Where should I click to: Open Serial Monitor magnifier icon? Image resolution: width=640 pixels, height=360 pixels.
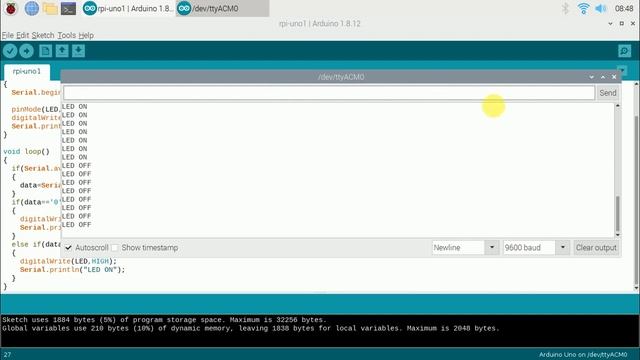pyautogui.click(x=624, y=51)
